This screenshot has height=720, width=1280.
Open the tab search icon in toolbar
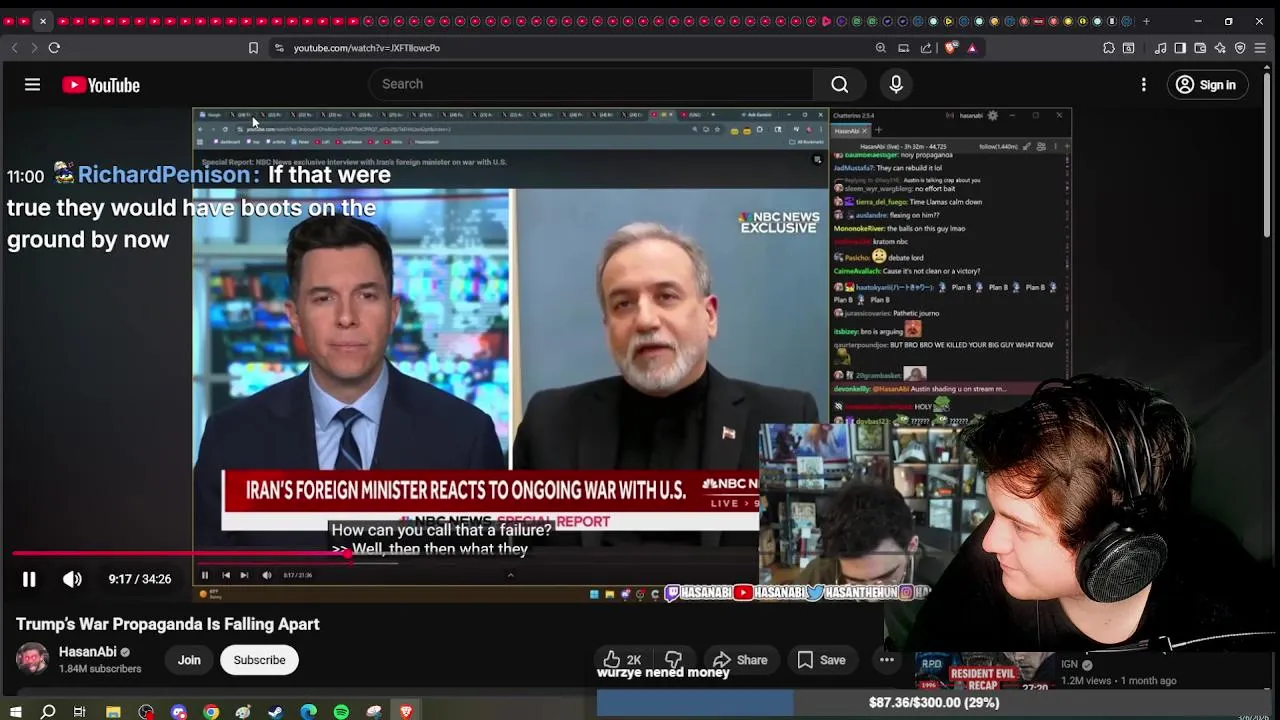[1129, 48]
